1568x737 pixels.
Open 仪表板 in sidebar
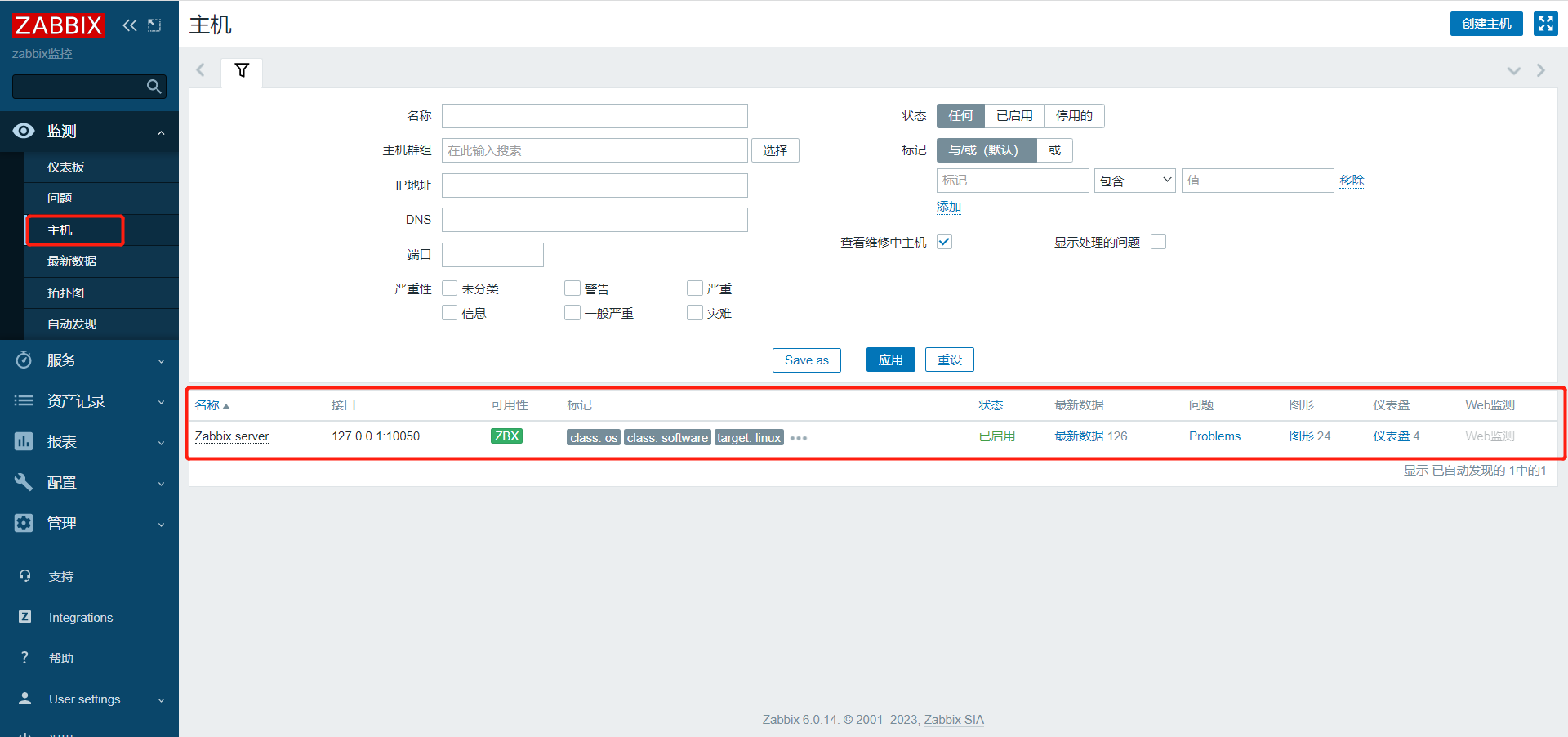[101, 167]
